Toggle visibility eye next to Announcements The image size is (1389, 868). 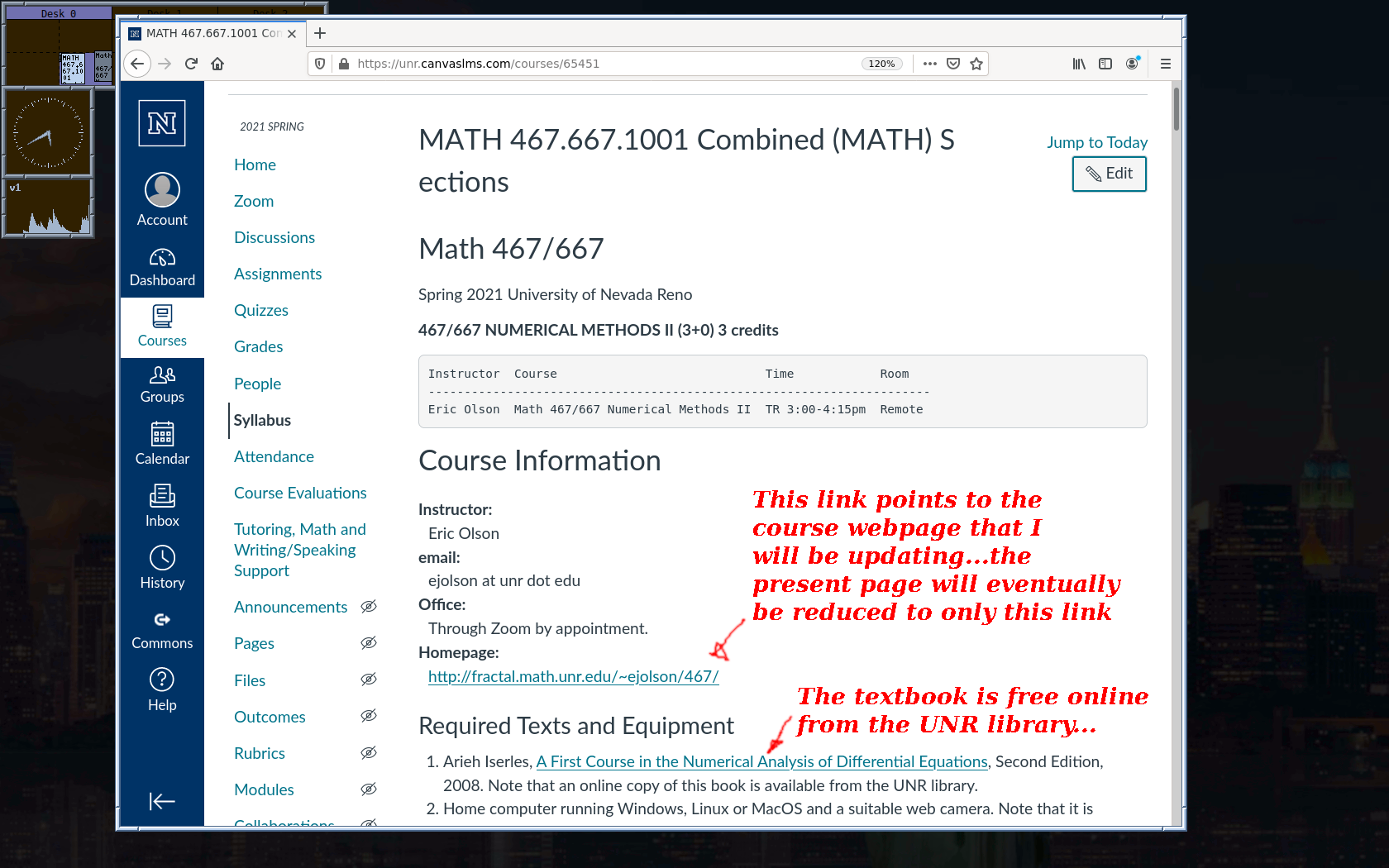pyautogui.click(x=369, y=607)
